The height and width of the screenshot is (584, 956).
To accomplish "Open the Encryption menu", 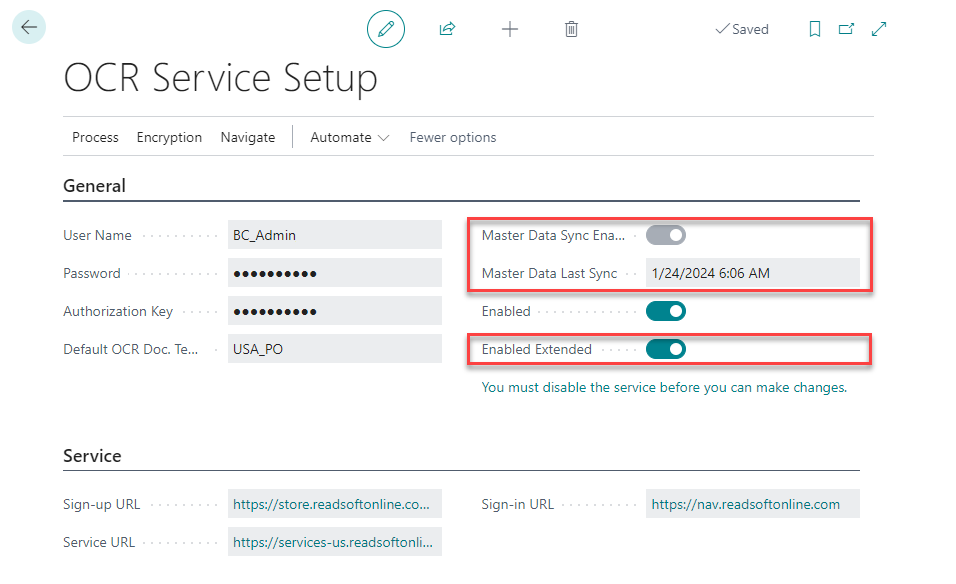I will [x=169, y=137].
